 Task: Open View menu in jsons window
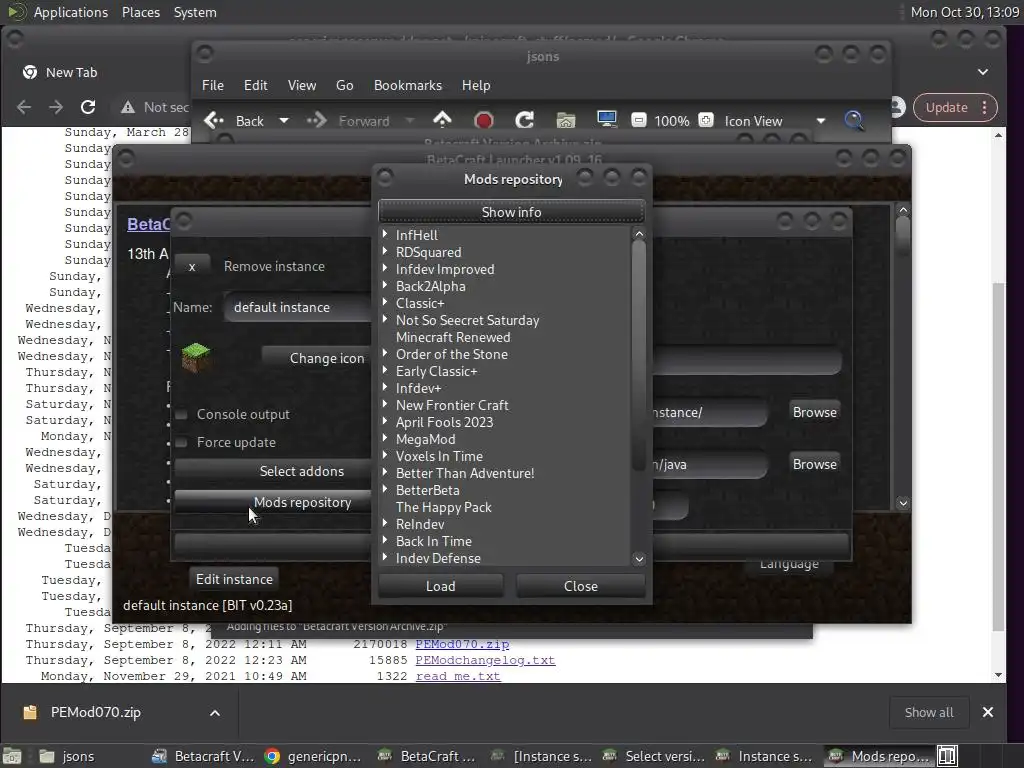(302, 86)
